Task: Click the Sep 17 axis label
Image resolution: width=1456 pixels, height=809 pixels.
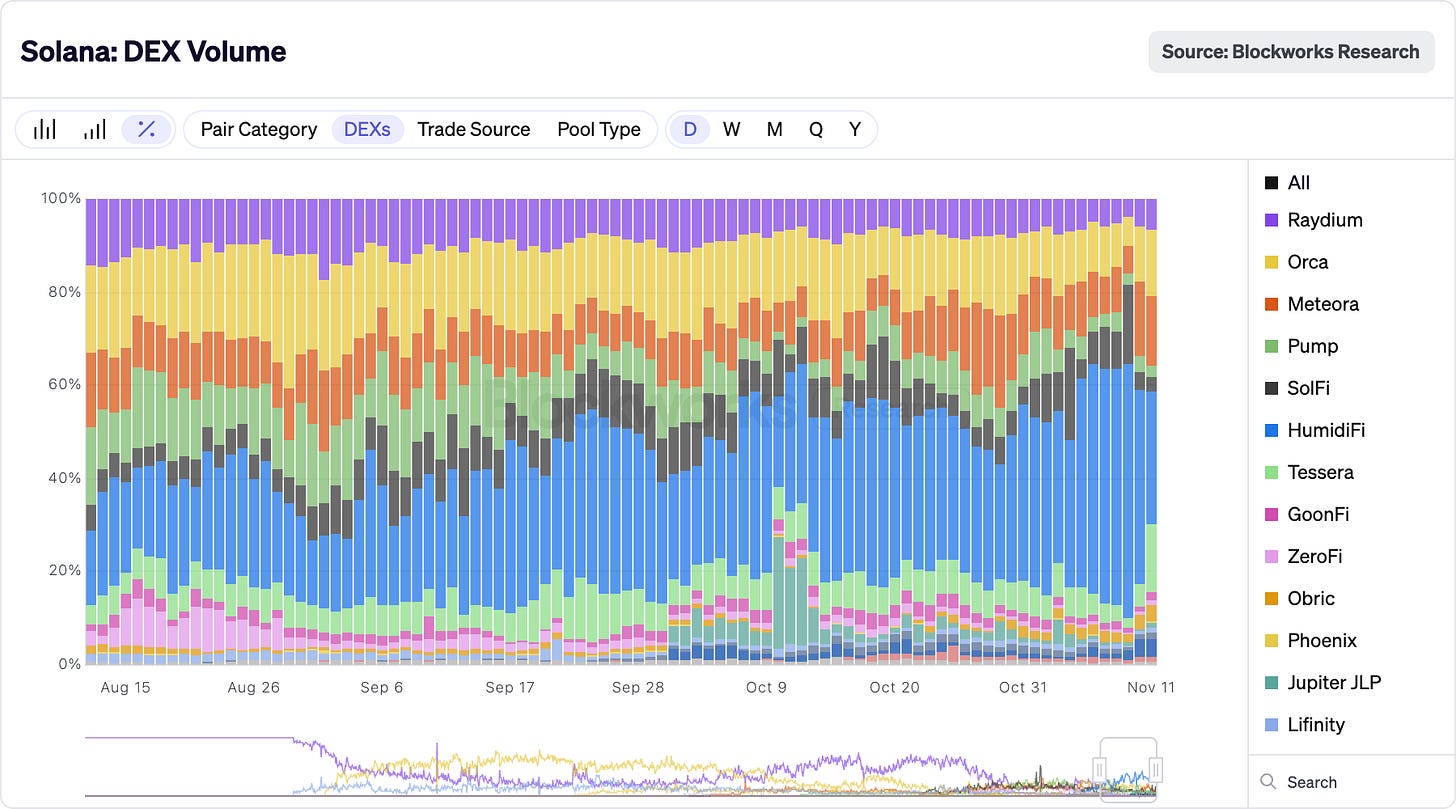Action: (x=512, y=687)
